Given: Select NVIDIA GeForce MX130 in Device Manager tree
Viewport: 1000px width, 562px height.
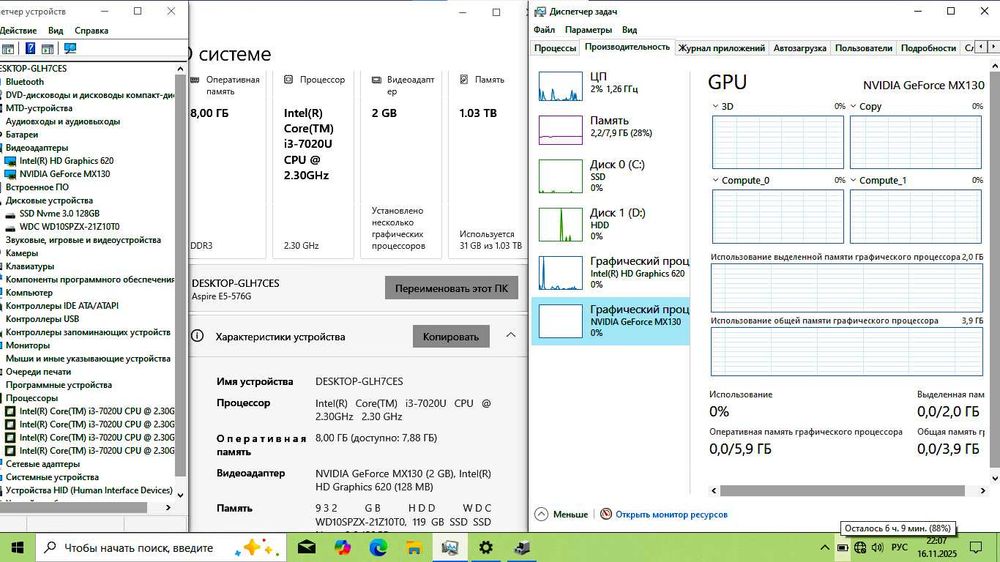Looking at the screenshot, I should click(64, 174).
